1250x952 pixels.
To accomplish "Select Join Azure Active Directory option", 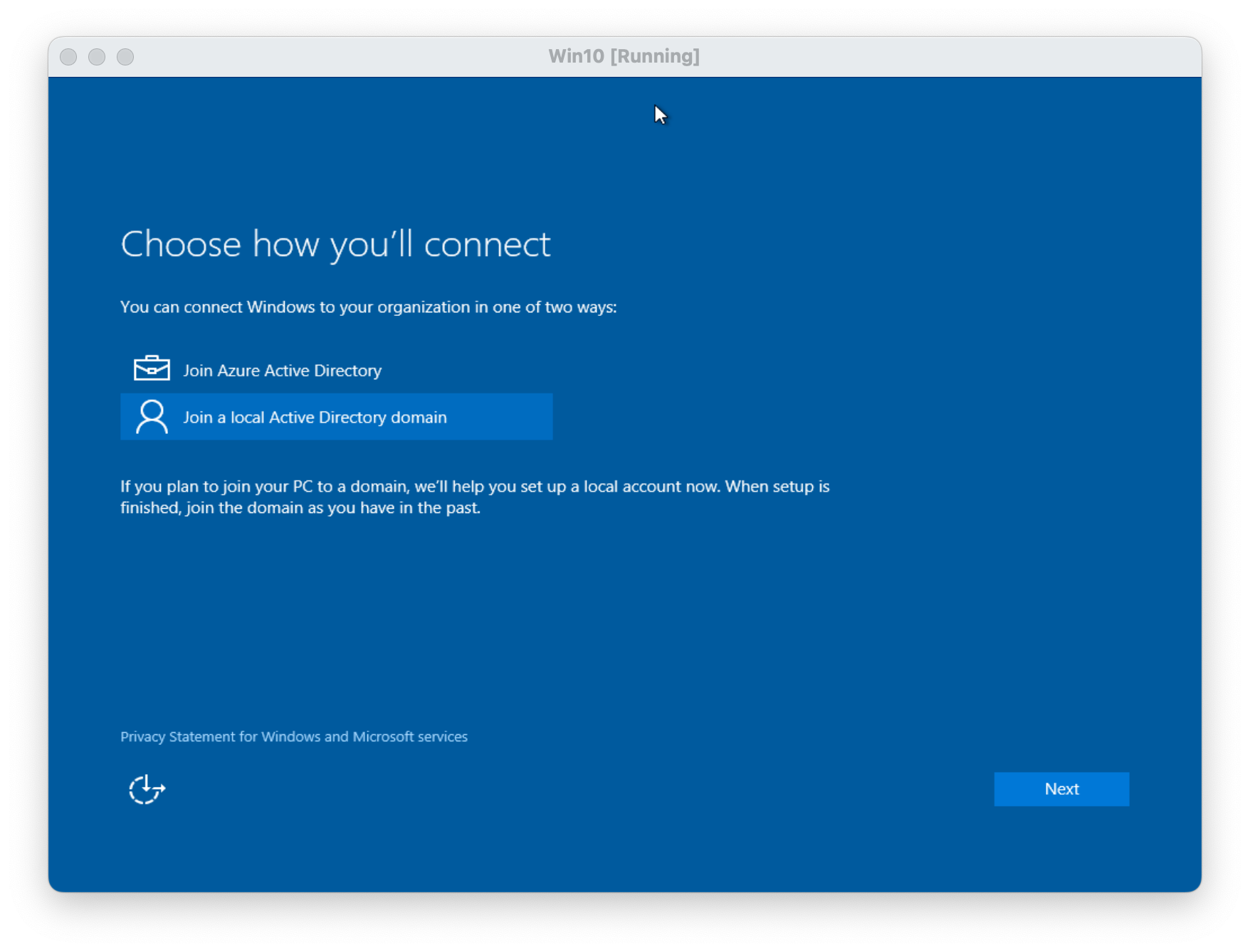I will click(x=282, y=371).
